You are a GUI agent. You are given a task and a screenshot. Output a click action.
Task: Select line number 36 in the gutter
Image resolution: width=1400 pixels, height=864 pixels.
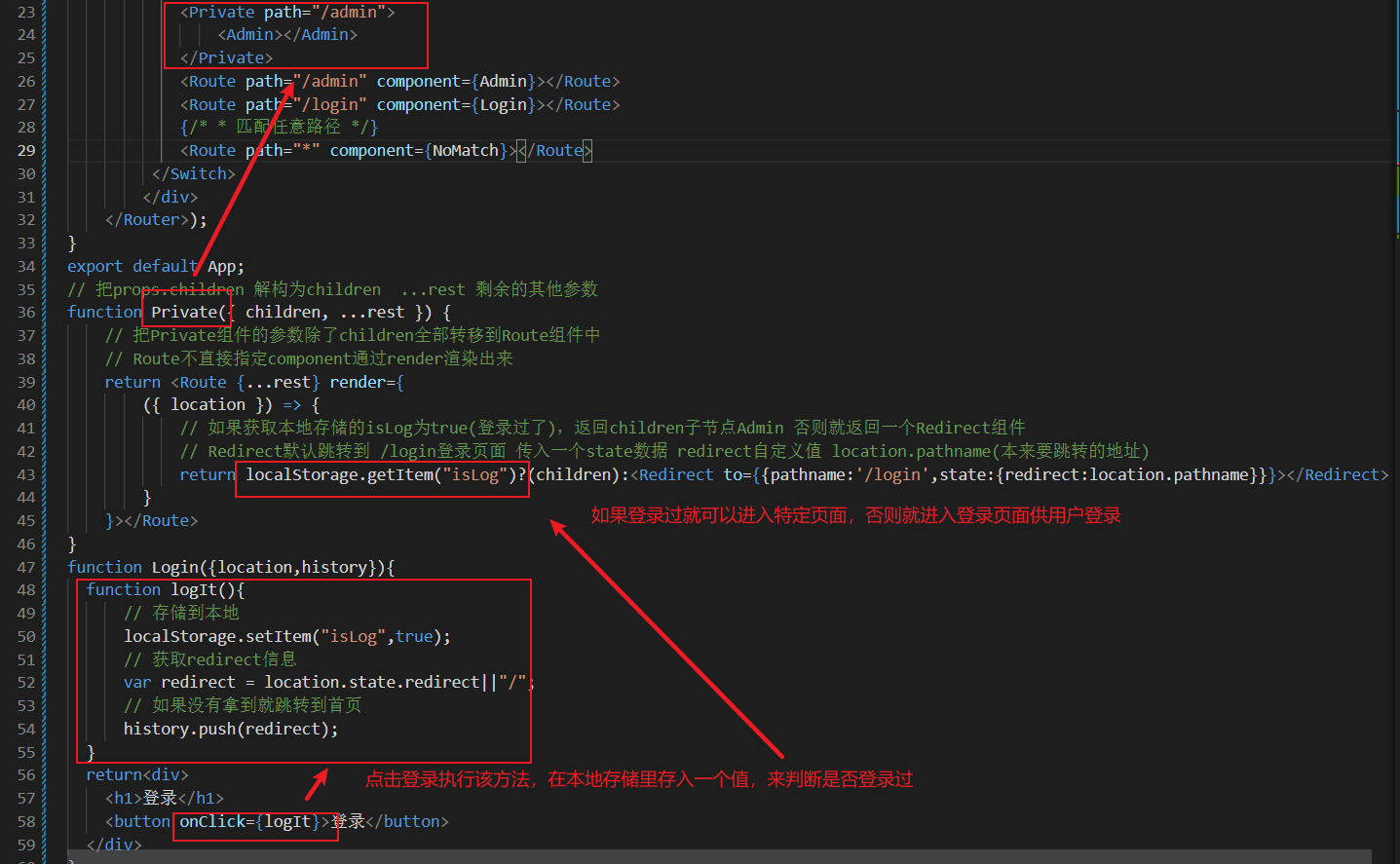26,312
